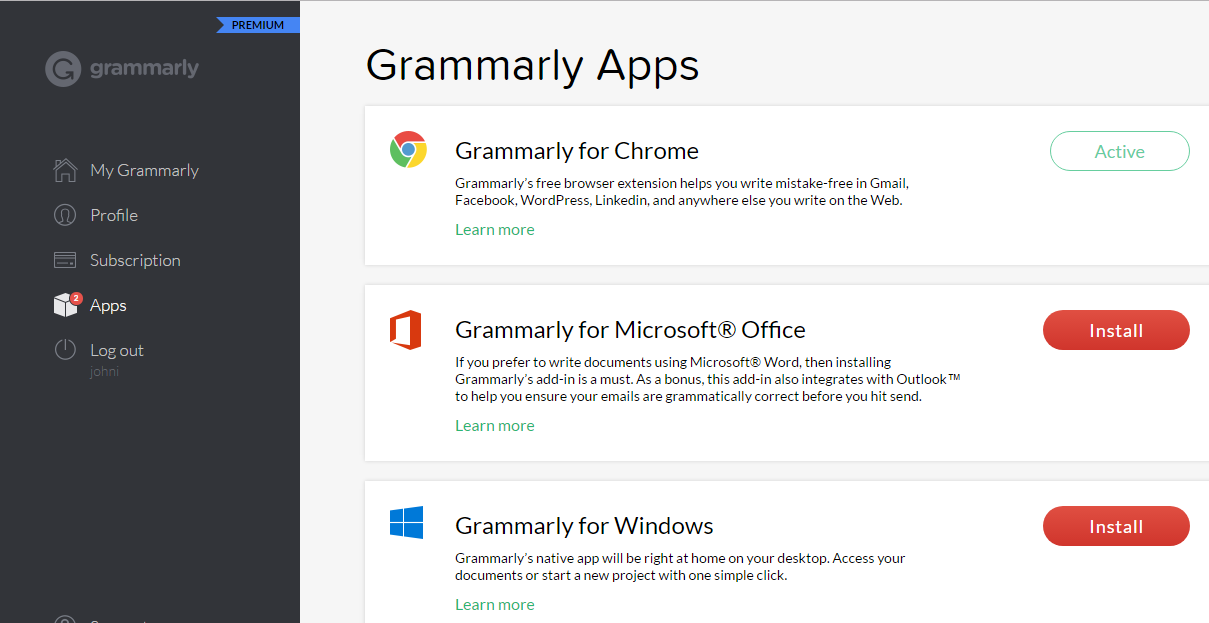Image resolution: width=1209 pixels, height=623 pixels.
Task: Click the Windows logo icon
Action: [406, 523]
